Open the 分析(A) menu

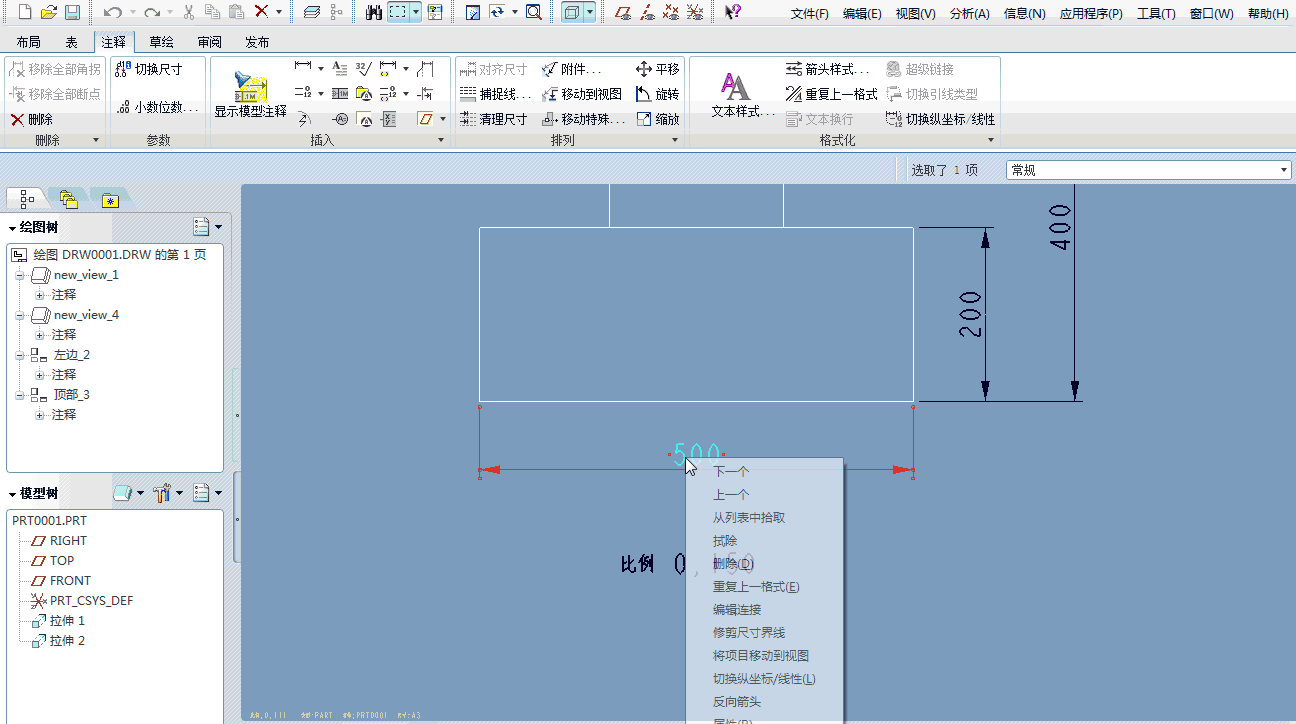point(970,14)
